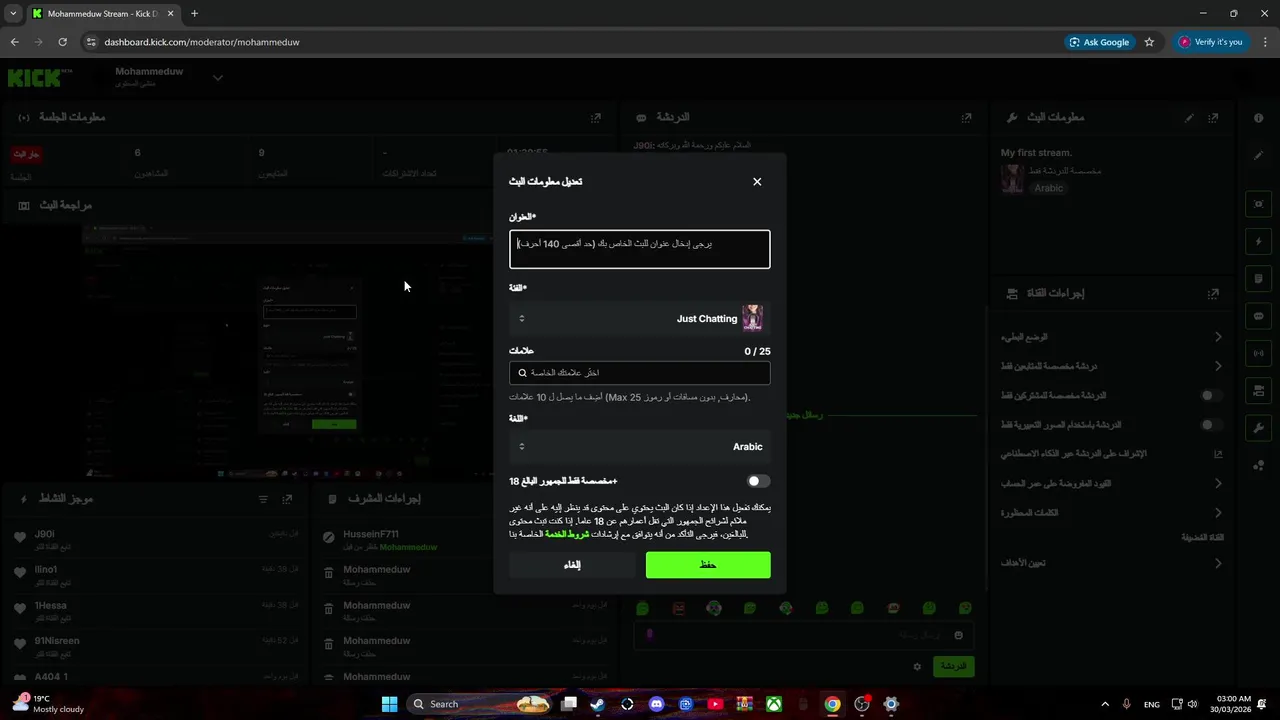Screen dimensions: 1280x720
Task: Click the username 1Hessa in activity feed
Action: pyautogui.click(x=50, y=605)
